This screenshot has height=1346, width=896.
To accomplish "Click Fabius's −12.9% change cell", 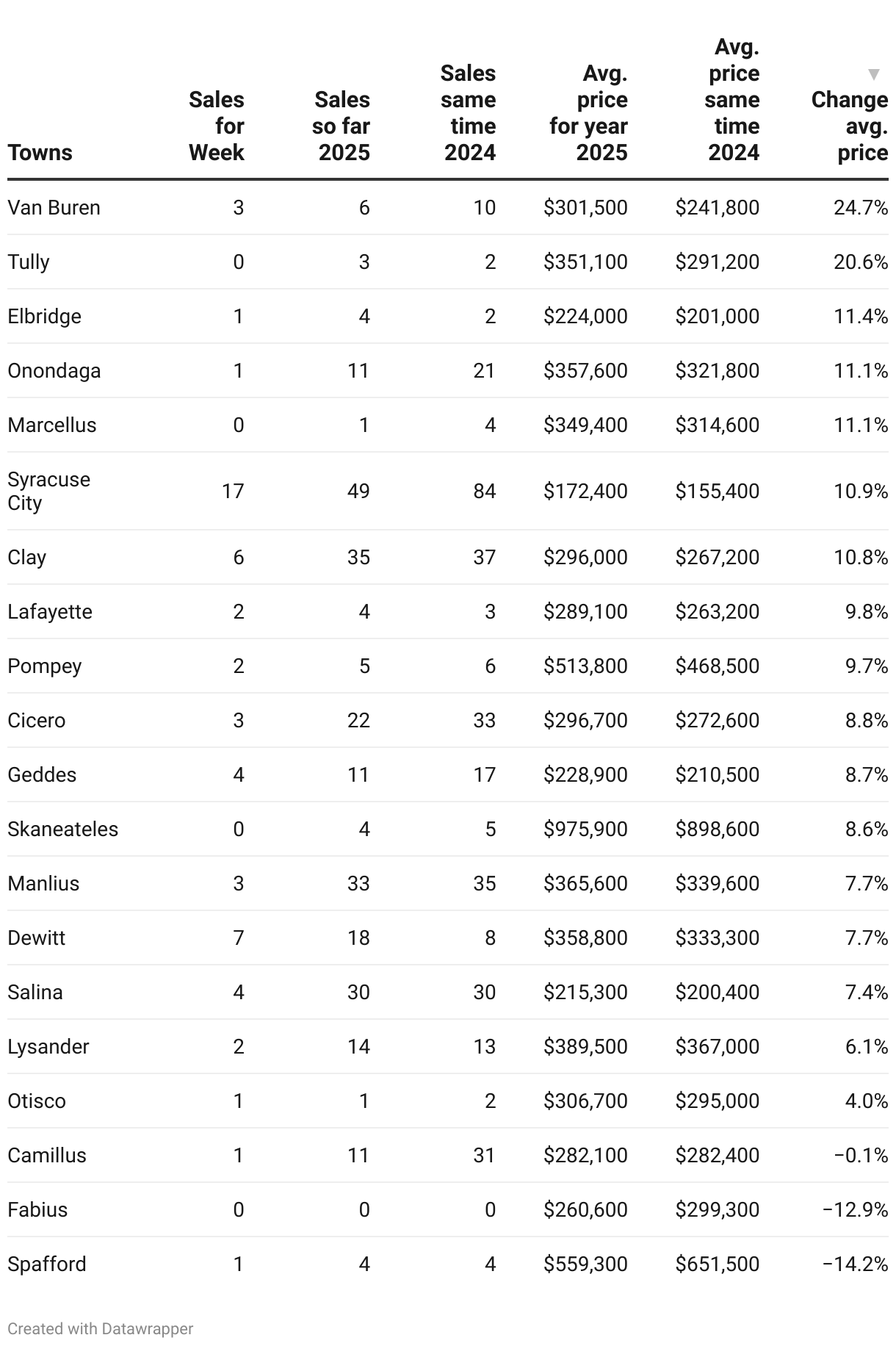I will [855, 1209].
